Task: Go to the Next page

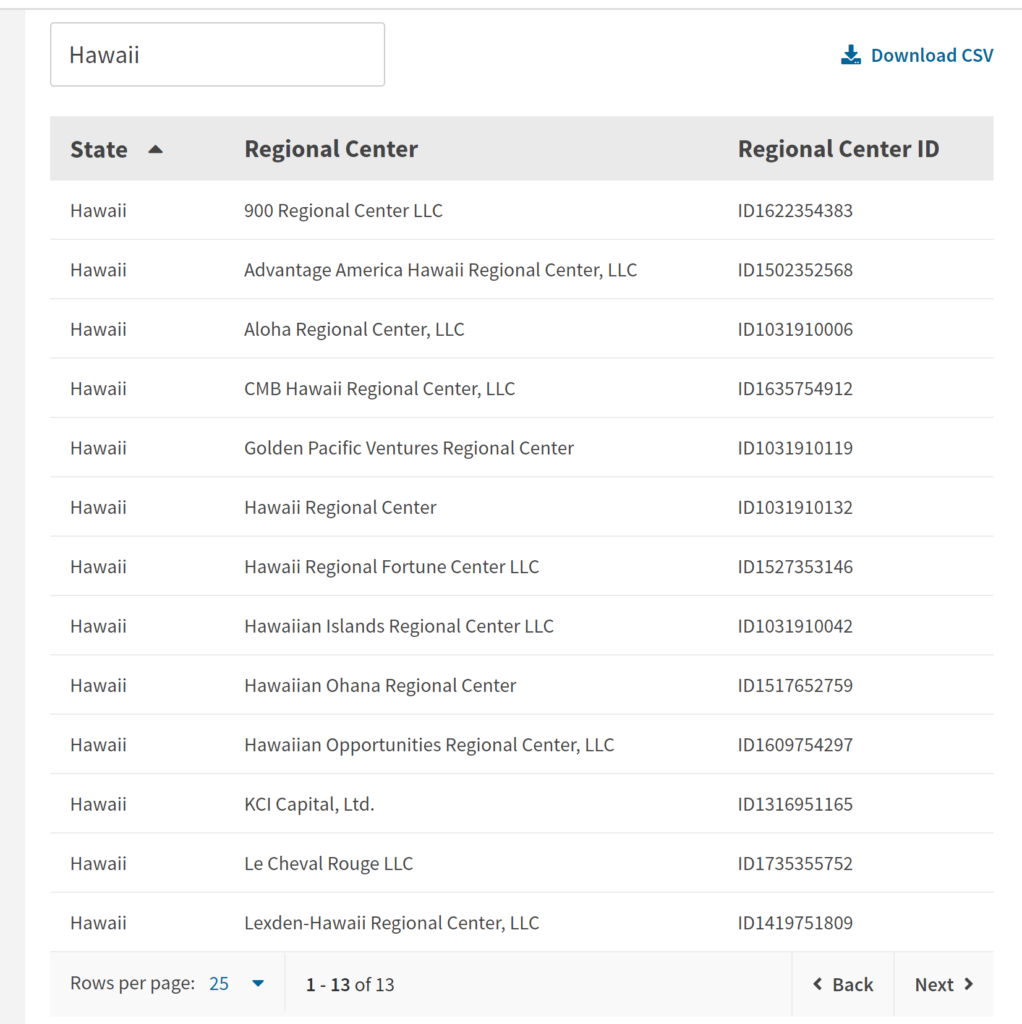Action: pos(944,984)
